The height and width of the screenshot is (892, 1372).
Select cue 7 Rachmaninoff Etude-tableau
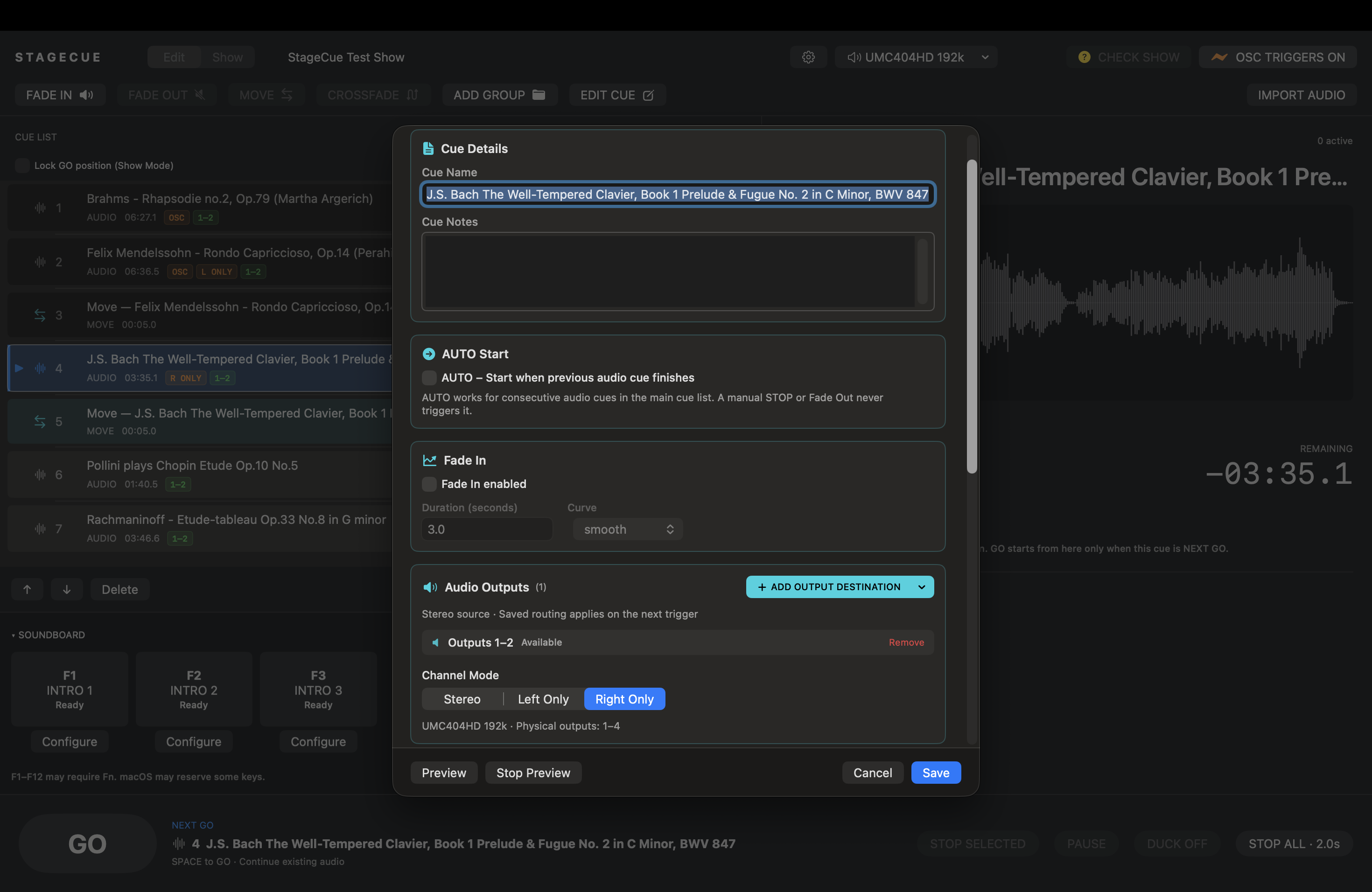(200, 529)
